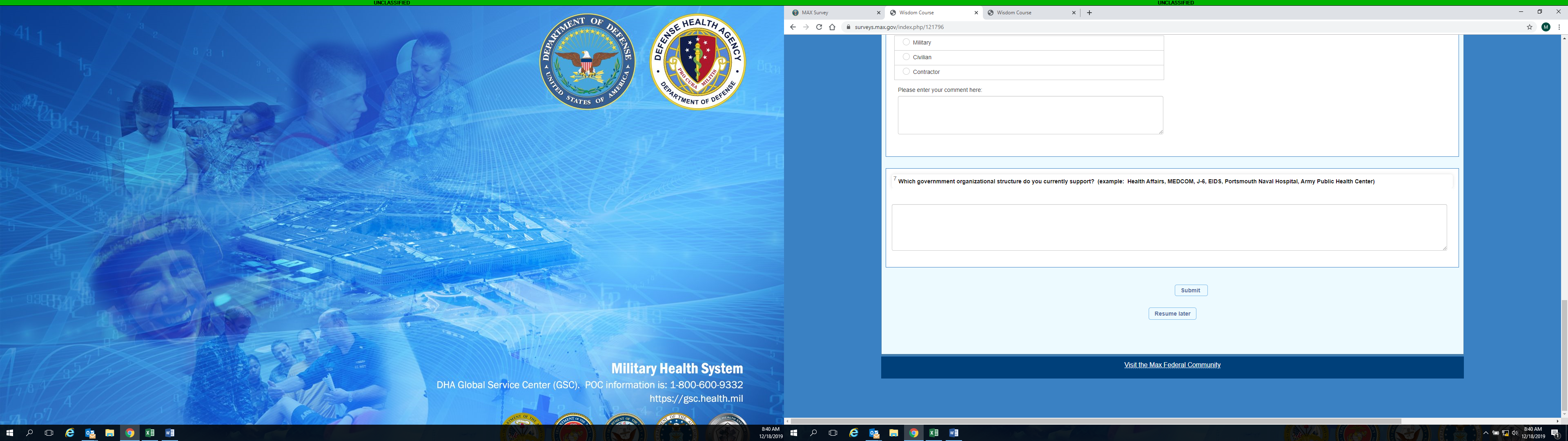Click the browser home icon
Viewport: 1568px width, 441px height.
pos(832,27)
